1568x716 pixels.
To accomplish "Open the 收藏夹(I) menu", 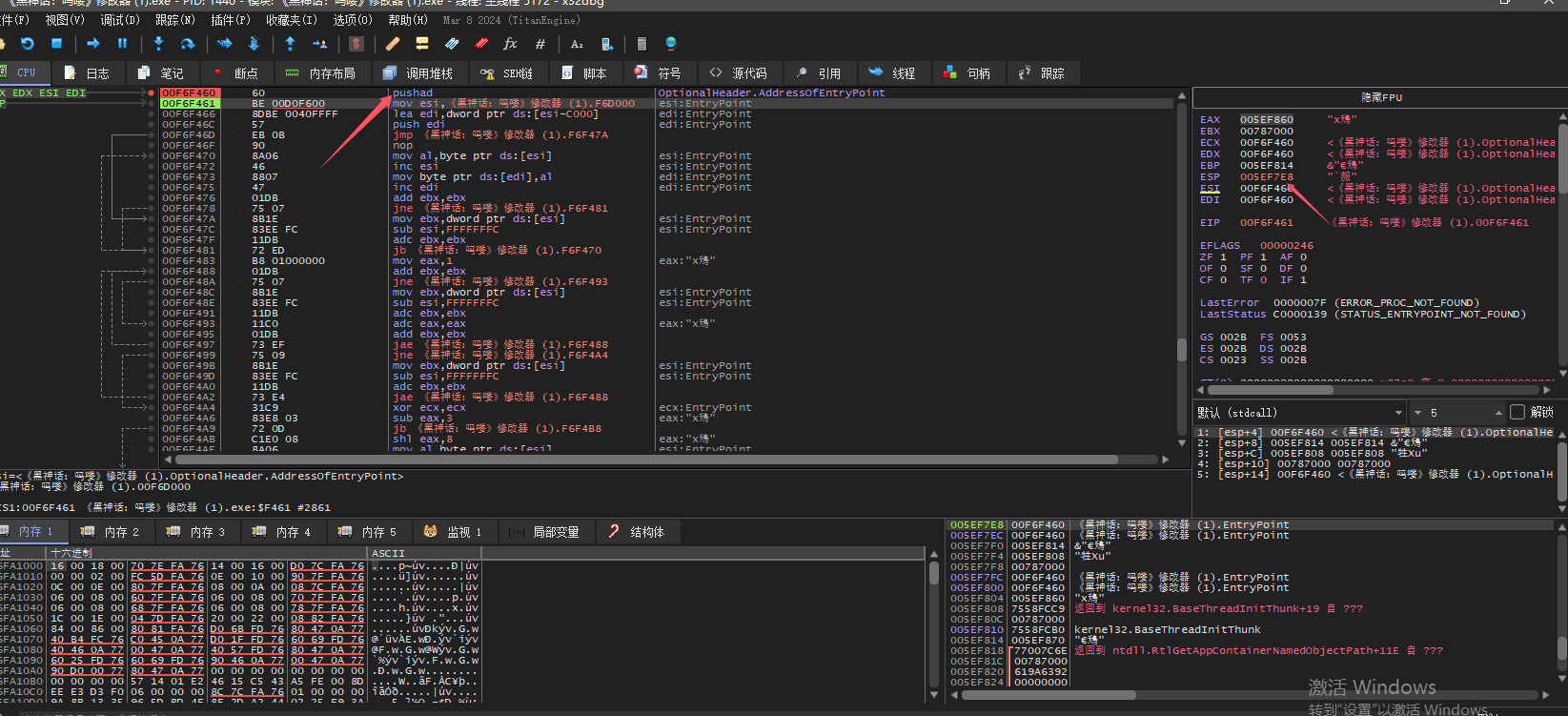I will [x=292, y=20].
